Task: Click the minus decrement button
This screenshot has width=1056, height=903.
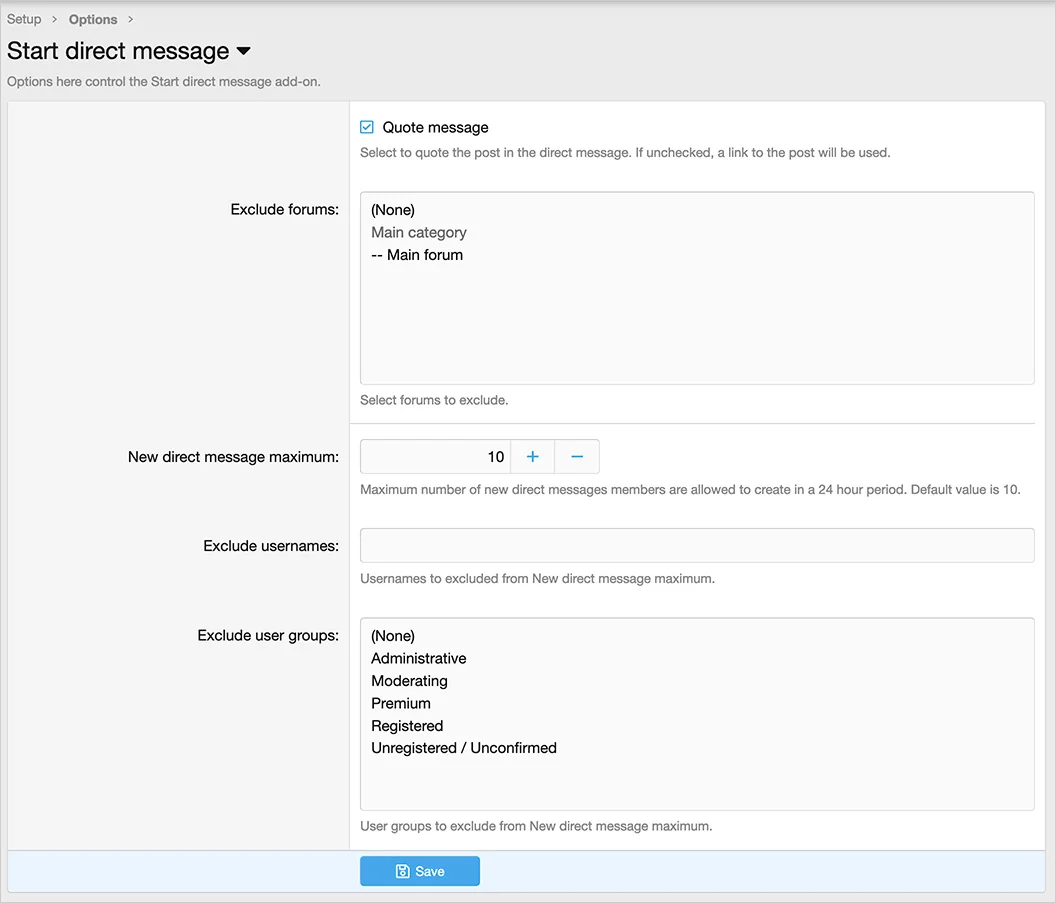Action: pyautogui.click(x=577, y=456)
